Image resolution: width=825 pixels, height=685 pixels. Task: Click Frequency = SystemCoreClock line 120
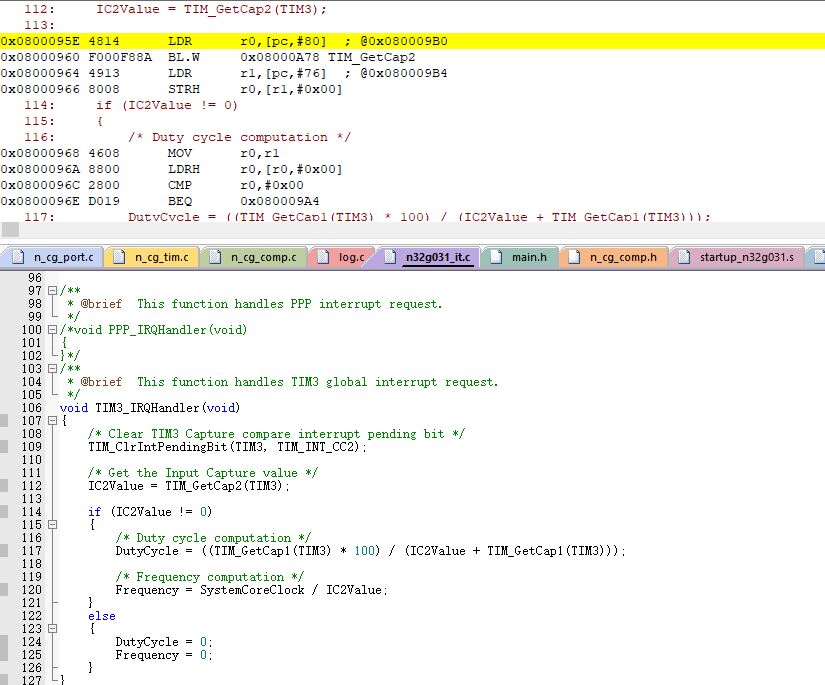(251, 590)
